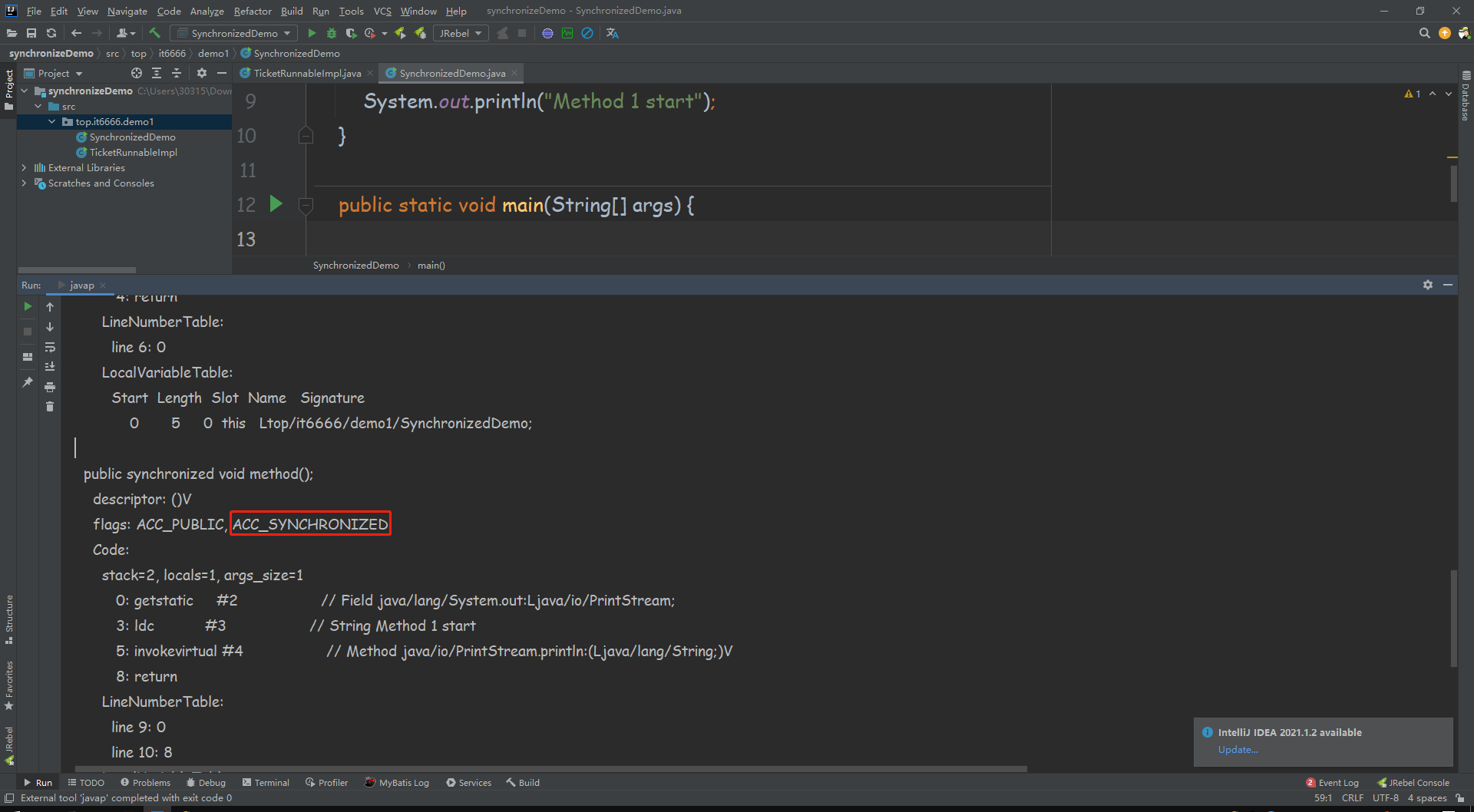Toggle the Structure tool window stripe button
1474x812 pixels.
tap(8, 619)
